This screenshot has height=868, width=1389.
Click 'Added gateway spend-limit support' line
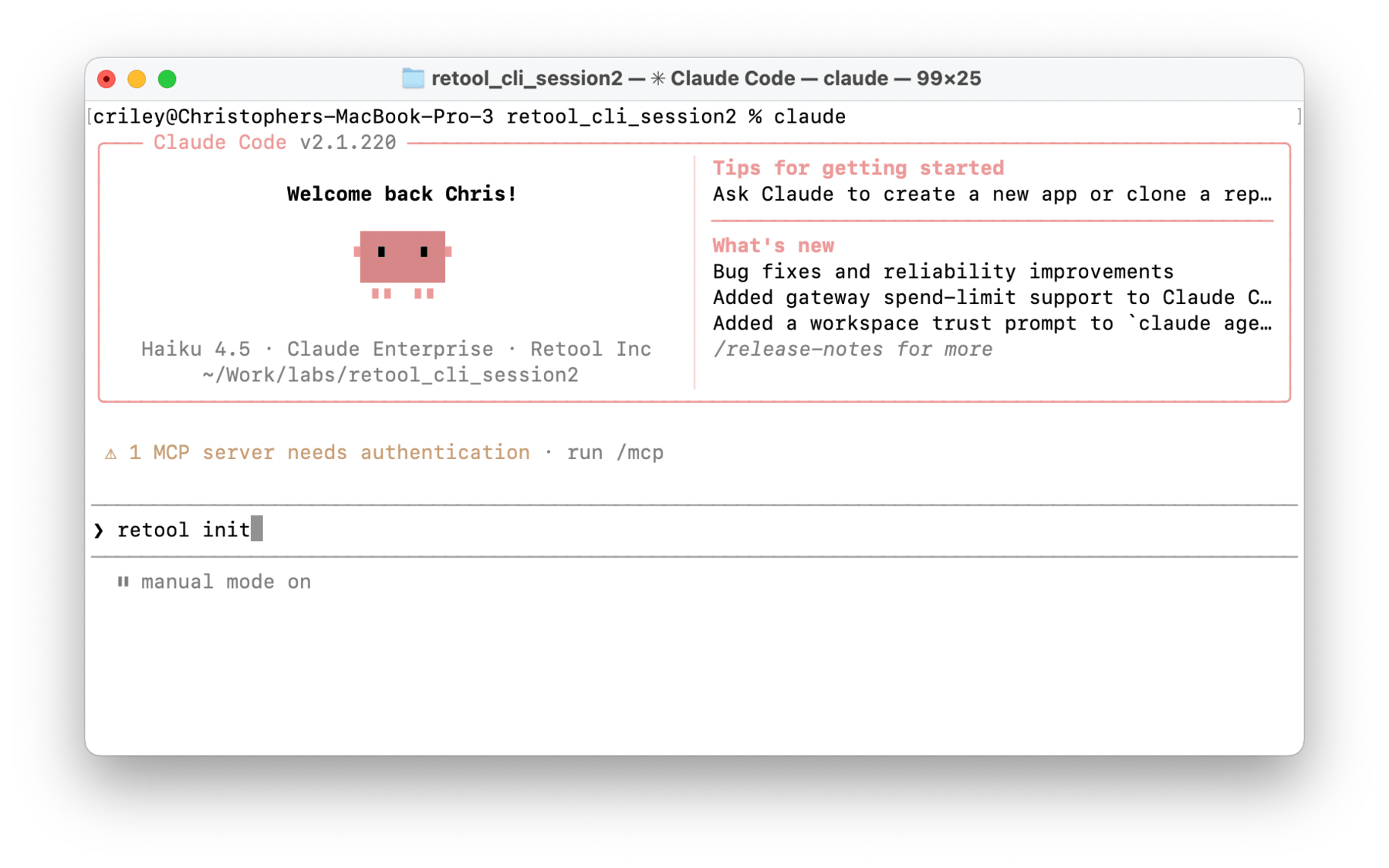(992, 298)
